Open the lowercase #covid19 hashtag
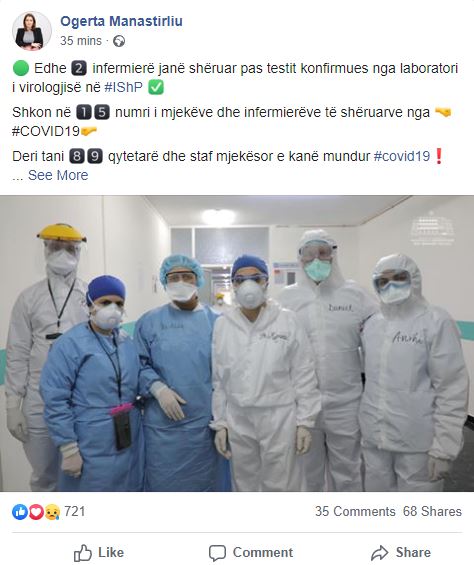Screen dimensions: 474x565 coord(402,156)
